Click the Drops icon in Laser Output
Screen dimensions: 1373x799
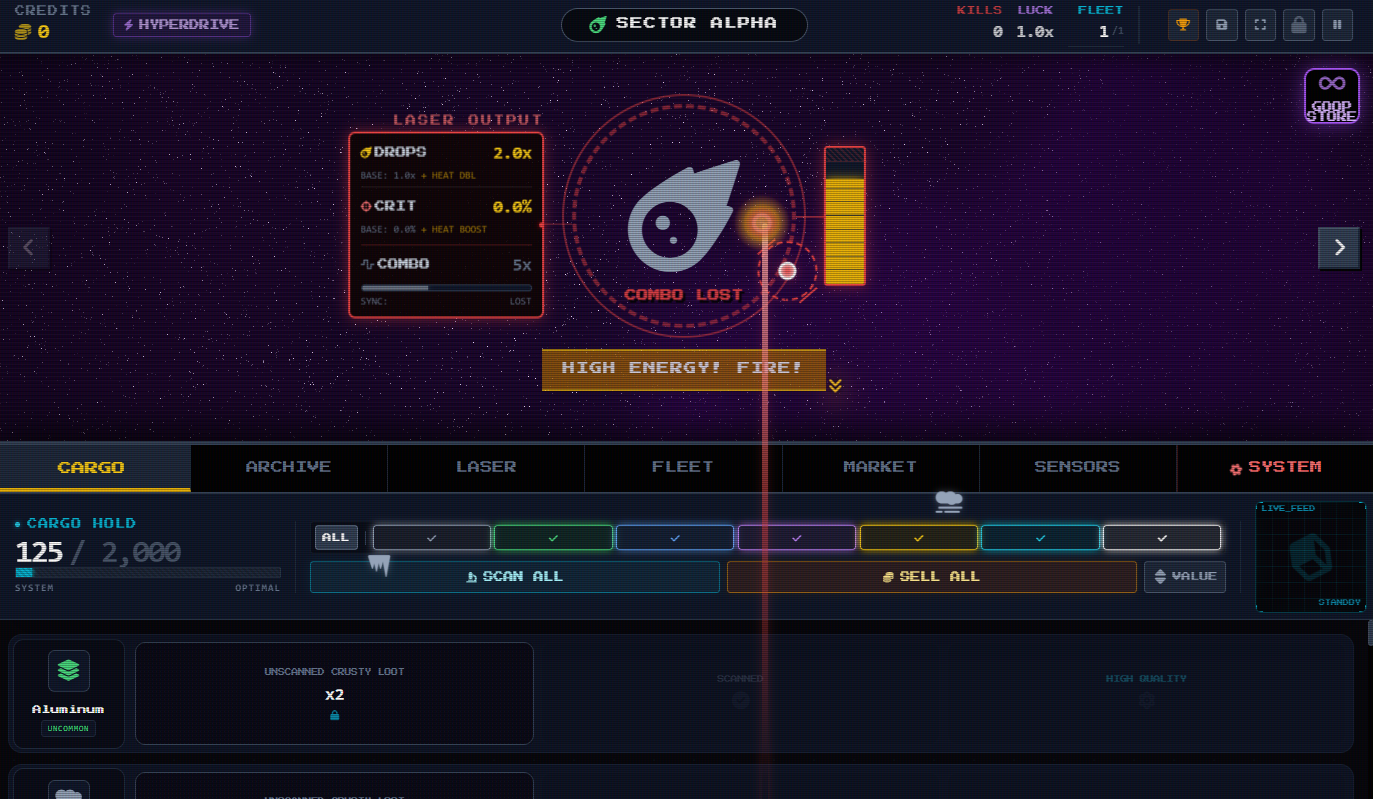(x=366, y=152)
